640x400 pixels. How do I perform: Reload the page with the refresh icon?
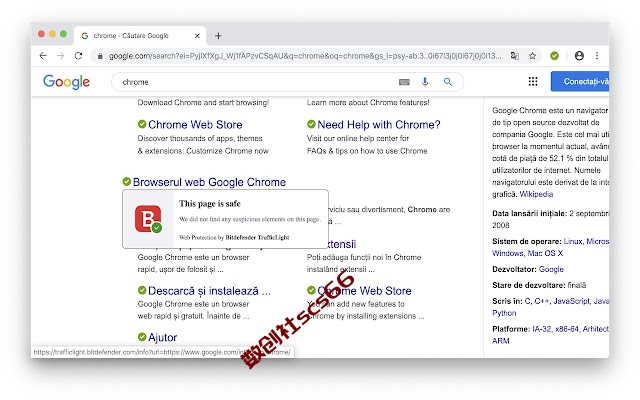pyautogui.click(x=78, y=56)
